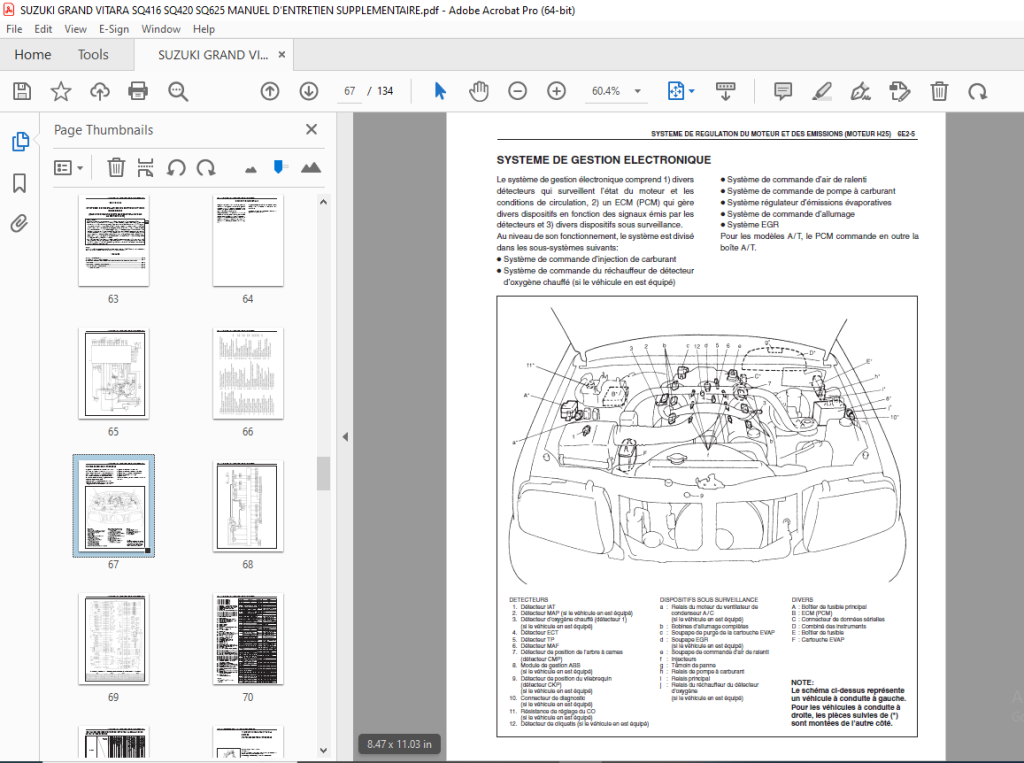Save the file with floppy disk icon
The width and height of the screenshot is (1024, 763).
click(22, 91)
